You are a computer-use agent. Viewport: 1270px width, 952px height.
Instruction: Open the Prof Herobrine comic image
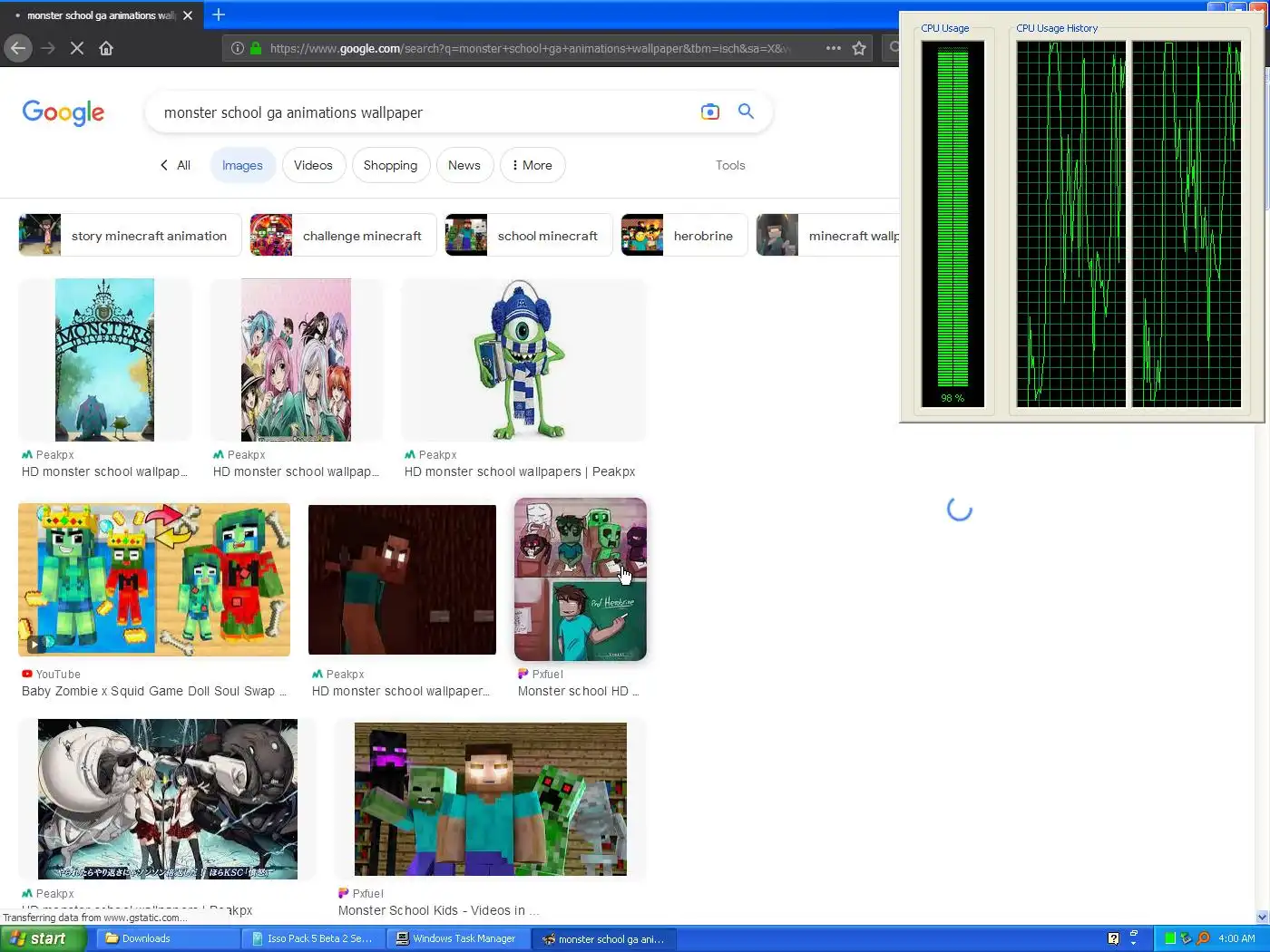coord(581,579)
